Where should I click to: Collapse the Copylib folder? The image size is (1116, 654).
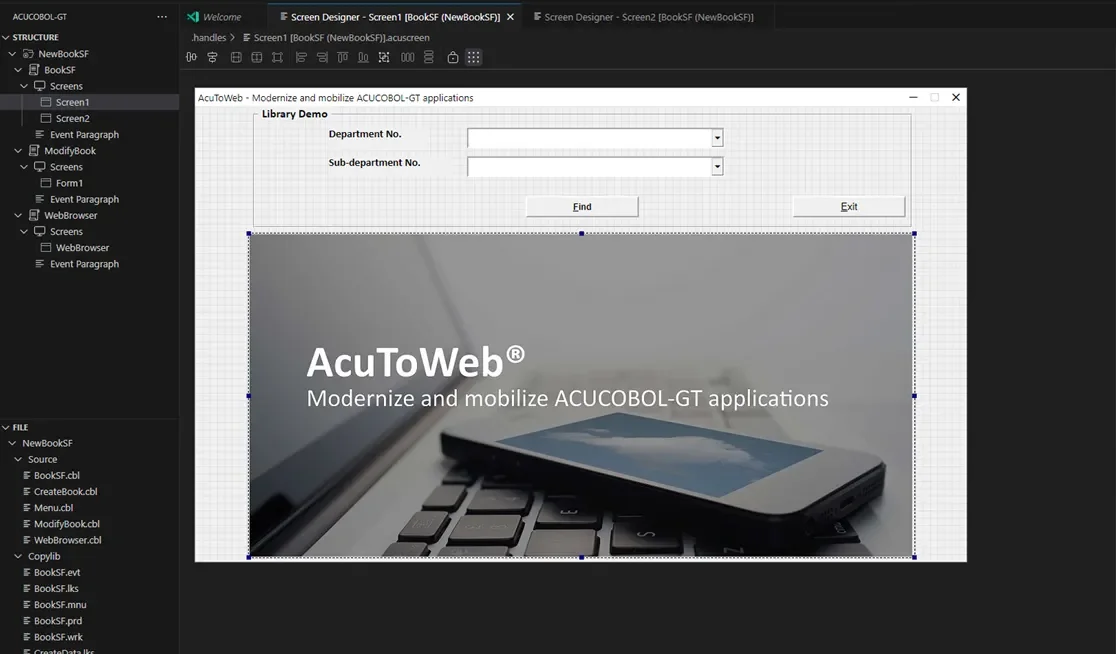(x=18, y=557)
